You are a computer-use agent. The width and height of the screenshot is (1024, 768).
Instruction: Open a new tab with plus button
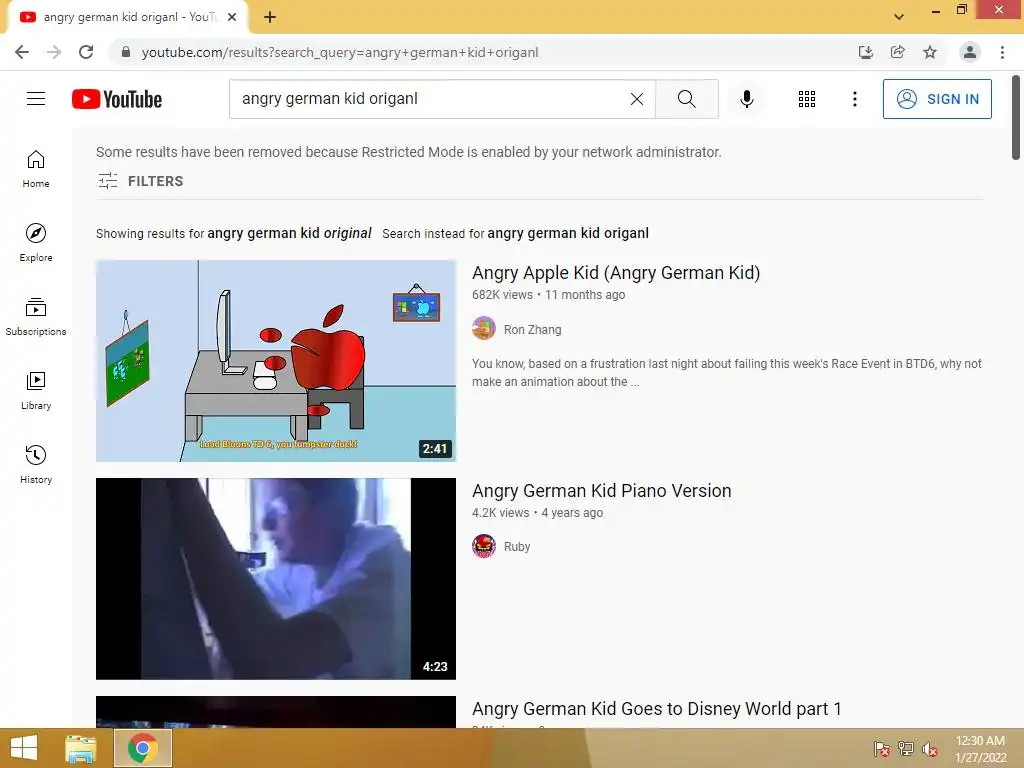click(x=270, y=17)
